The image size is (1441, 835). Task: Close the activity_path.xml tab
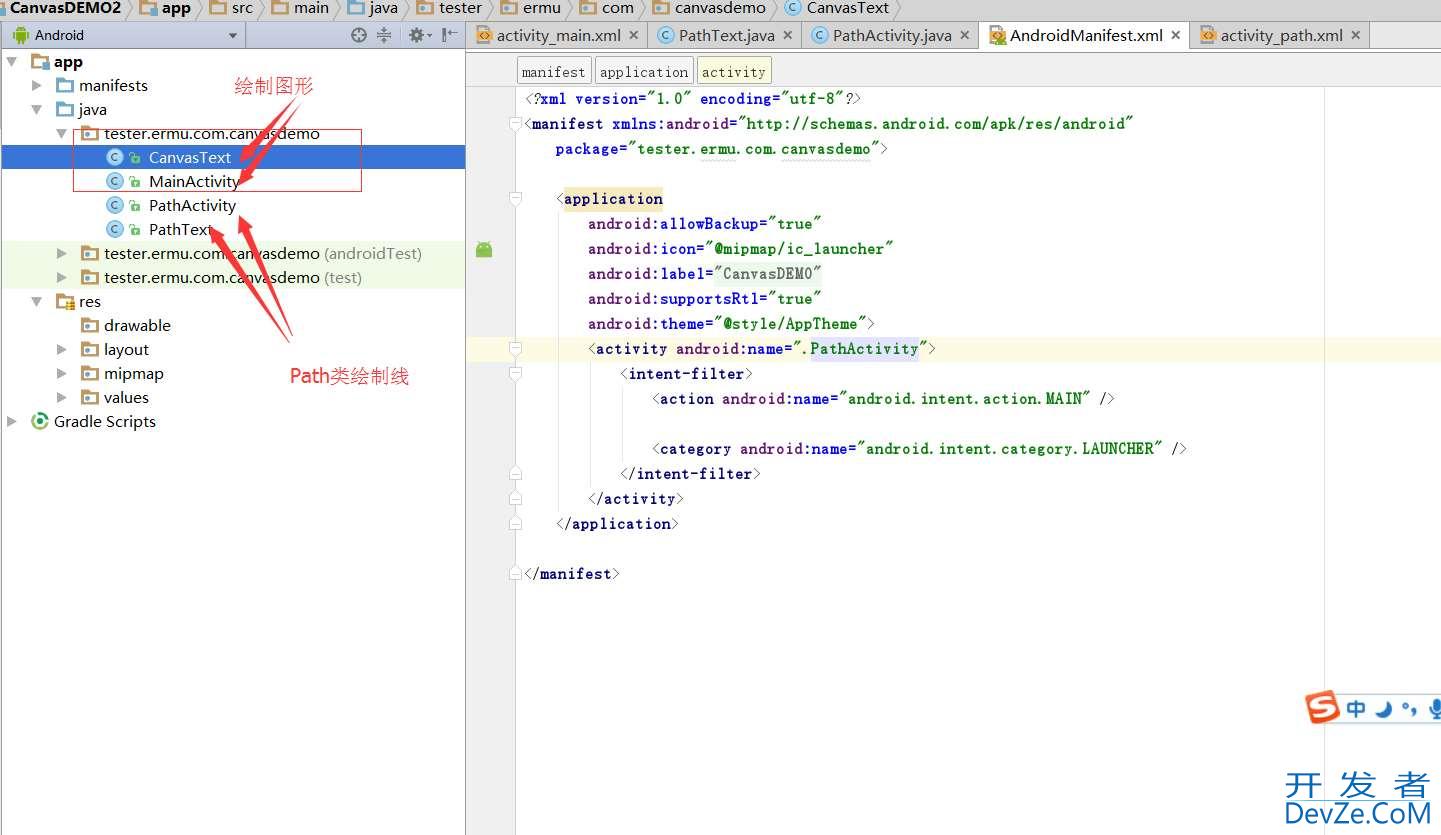pos(1356,35)
